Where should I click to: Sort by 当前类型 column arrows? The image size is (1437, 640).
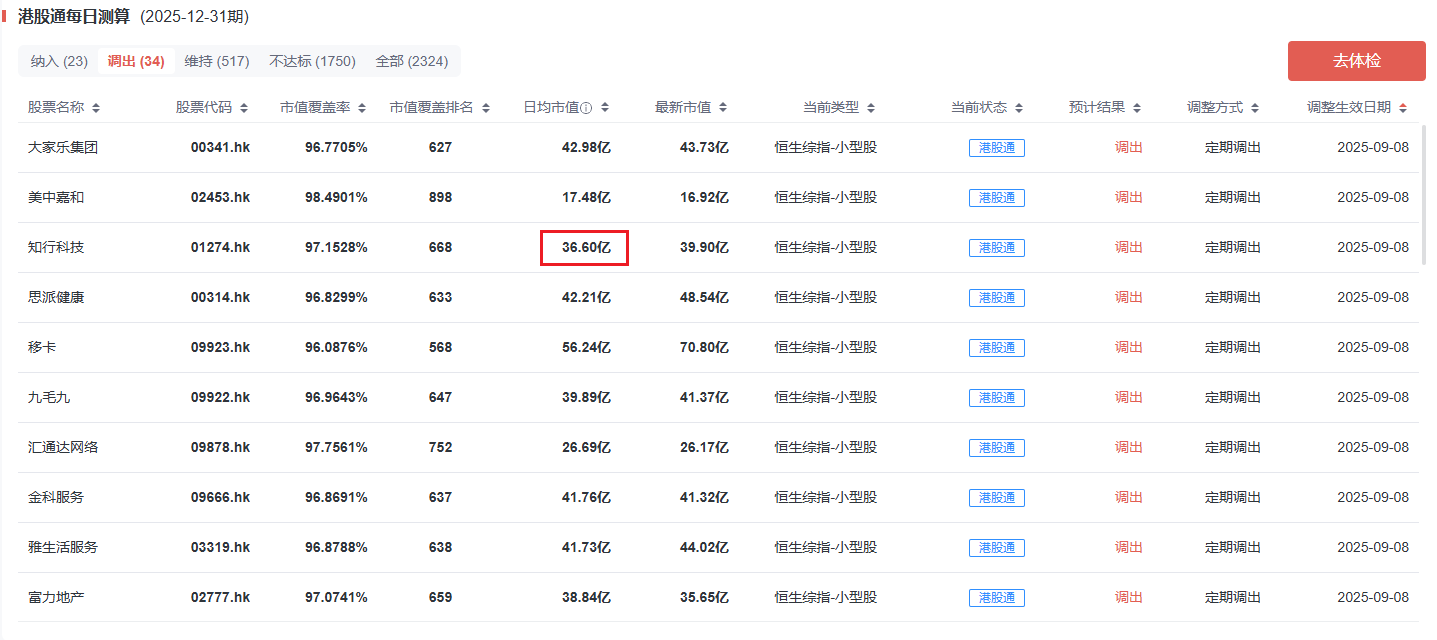870,108
